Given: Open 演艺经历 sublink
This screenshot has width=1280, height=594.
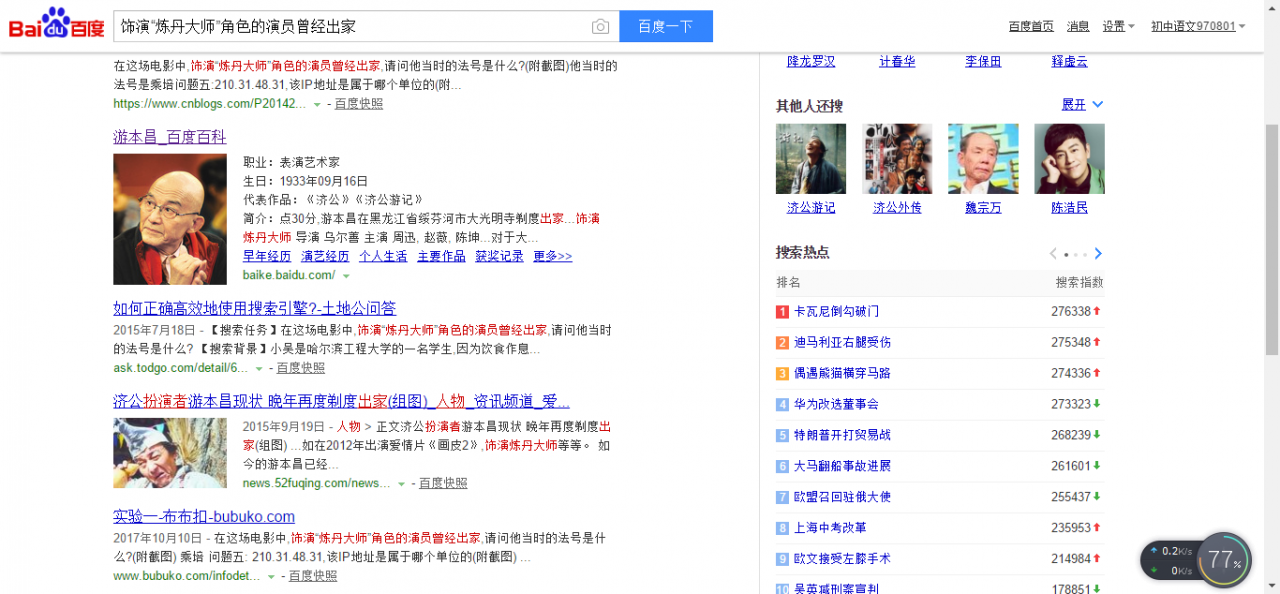Looking at the screenshot, I should pos(325,256).
